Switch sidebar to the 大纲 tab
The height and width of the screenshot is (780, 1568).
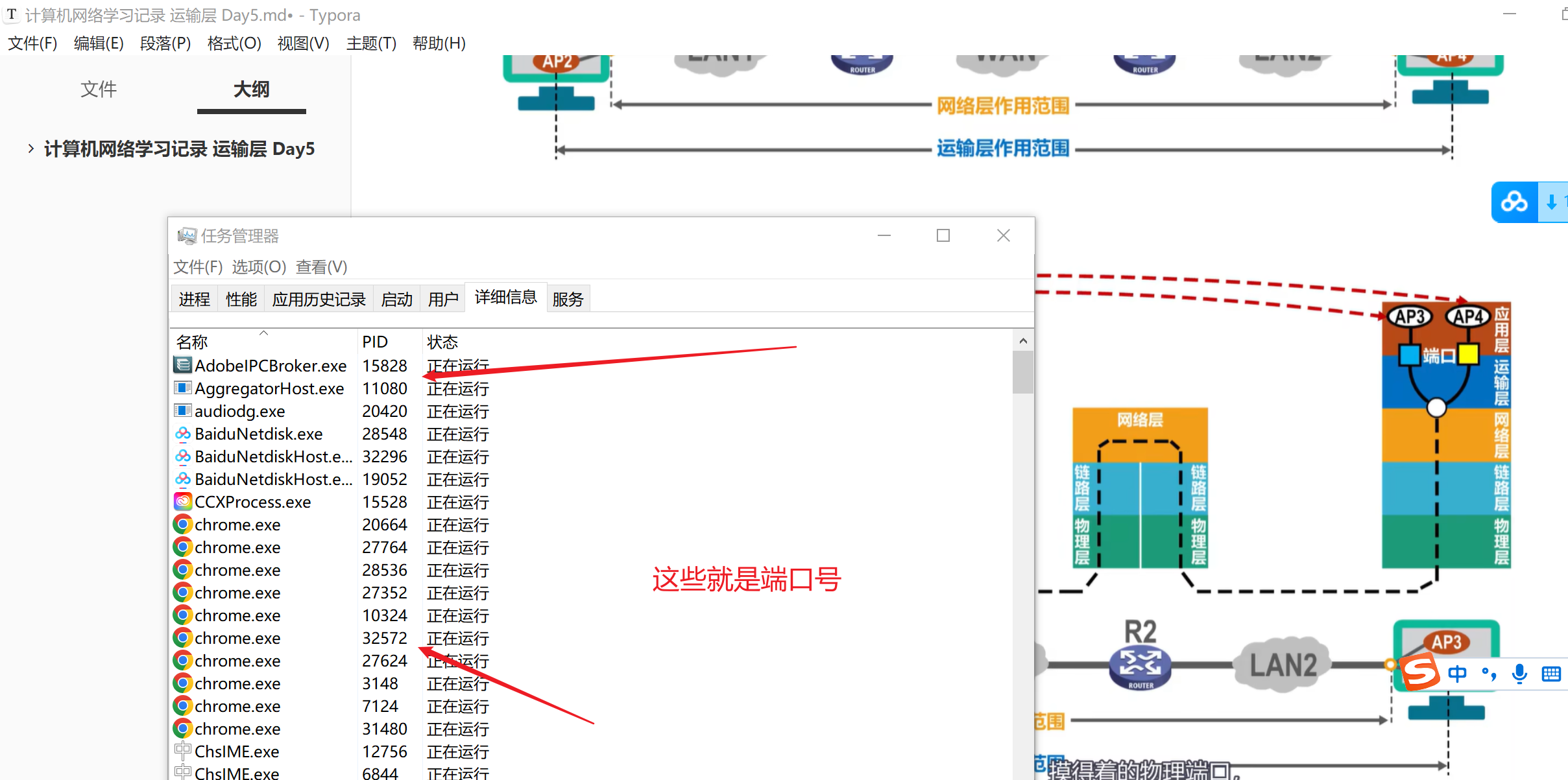(252, 89)
